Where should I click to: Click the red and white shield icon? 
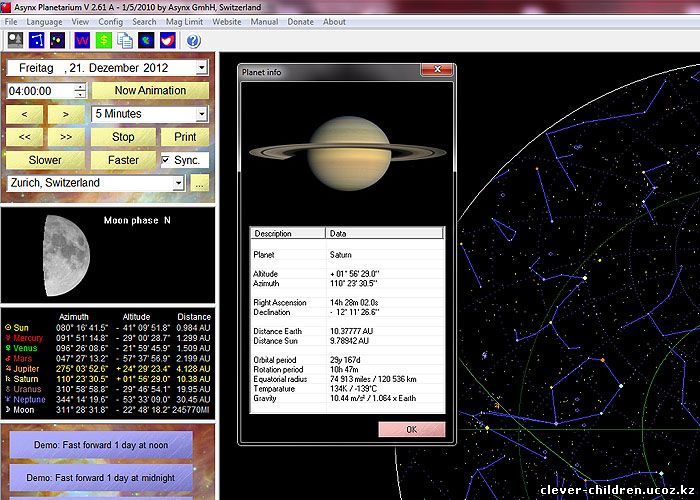(168, 40)
